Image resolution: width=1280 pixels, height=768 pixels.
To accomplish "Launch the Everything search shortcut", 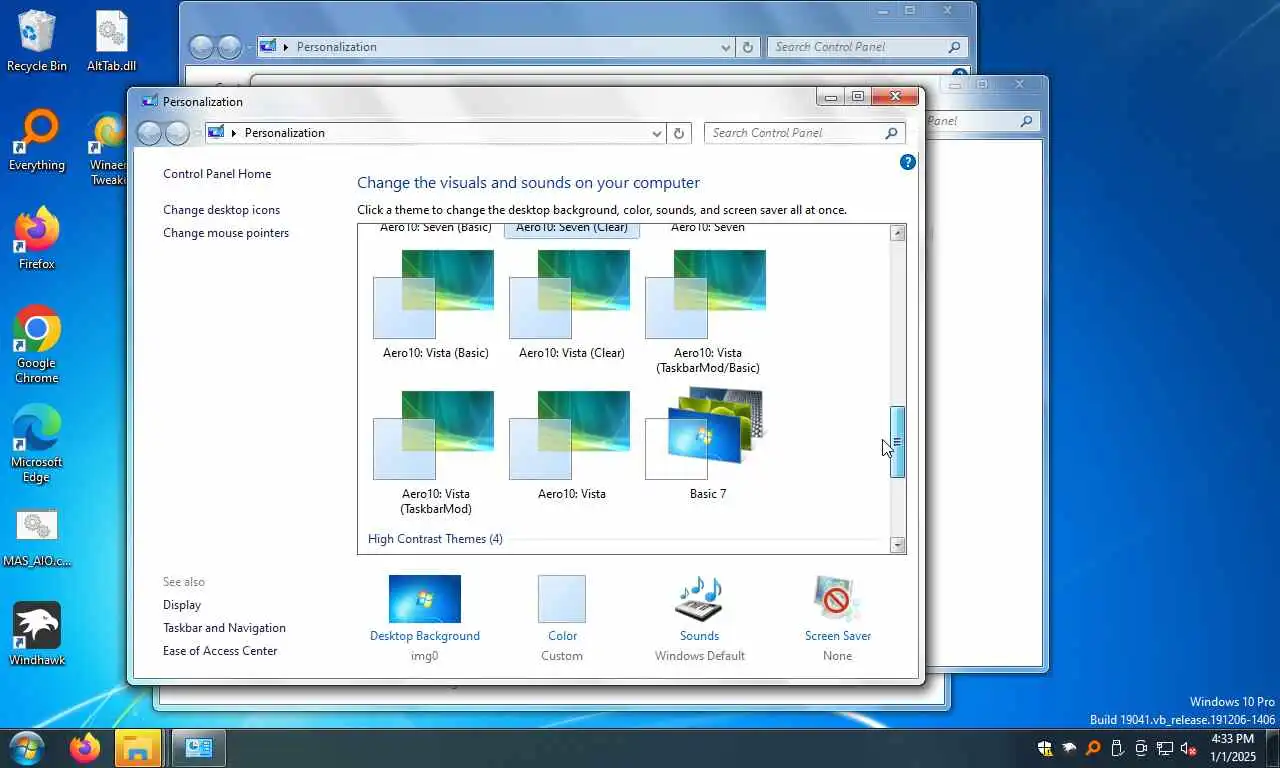I will [x=37, y=141].
